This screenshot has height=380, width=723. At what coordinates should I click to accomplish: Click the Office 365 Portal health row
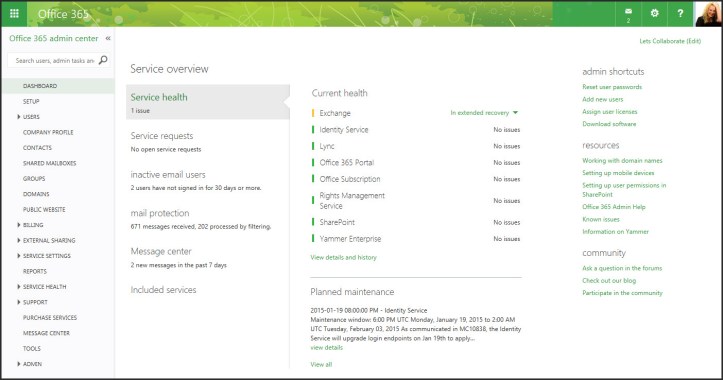pyautogui.click(x=347, y=162)
